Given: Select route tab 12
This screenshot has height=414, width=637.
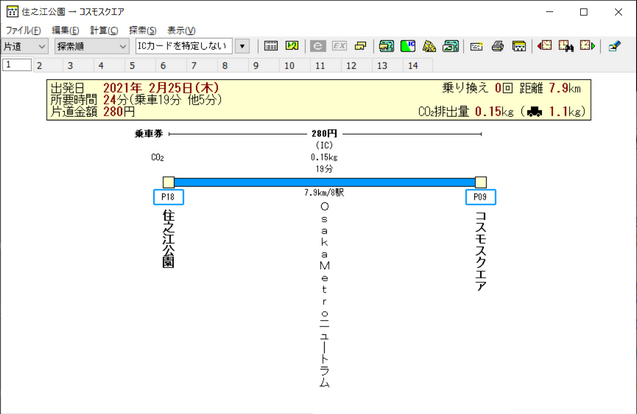Looking at the screenshot, I should (x=356, y=65).
